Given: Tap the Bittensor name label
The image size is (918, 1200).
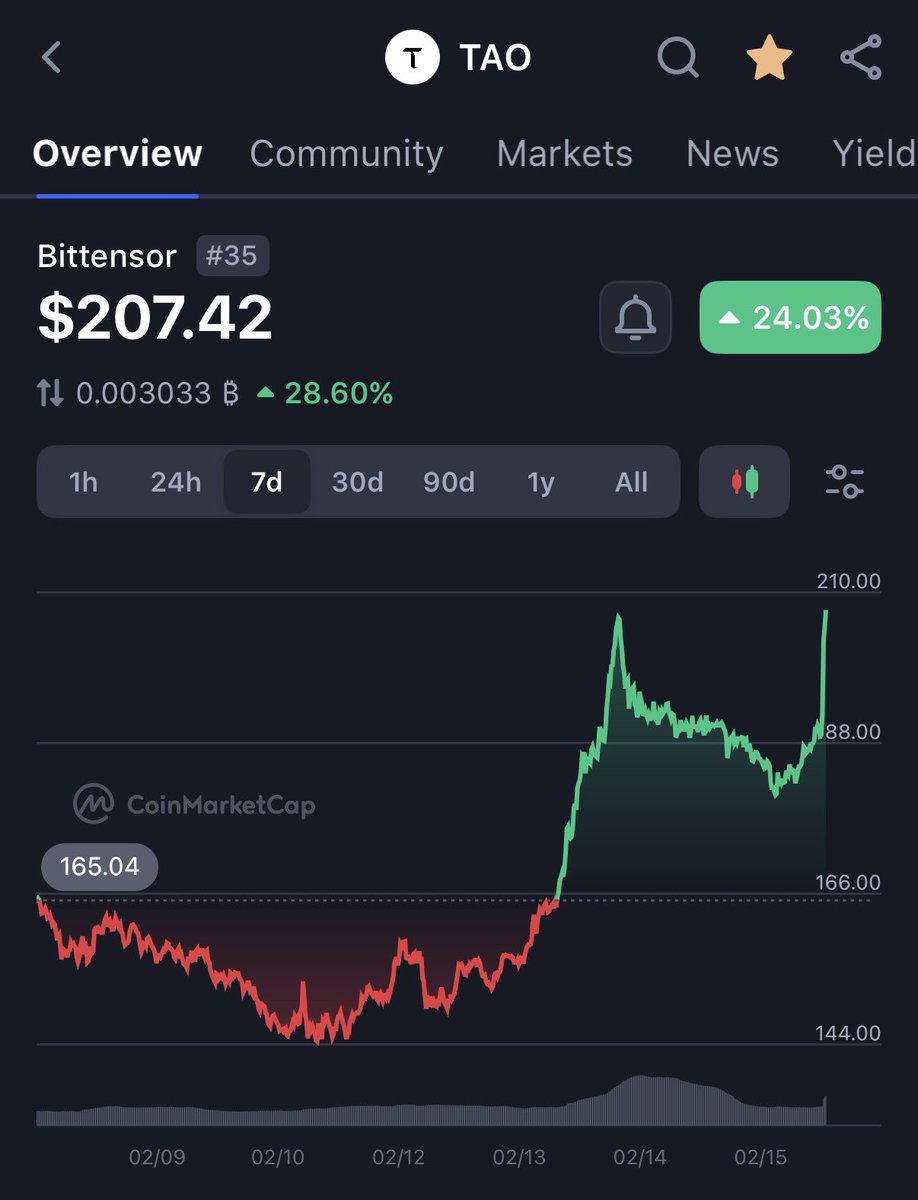Looking at the screenshot, I should [107, 256].
